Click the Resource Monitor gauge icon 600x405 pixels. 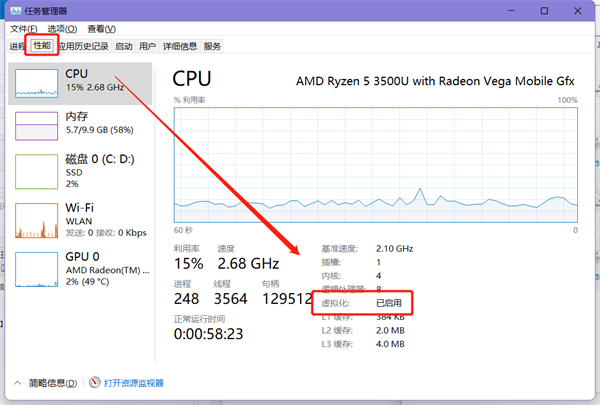pos(95,383)
